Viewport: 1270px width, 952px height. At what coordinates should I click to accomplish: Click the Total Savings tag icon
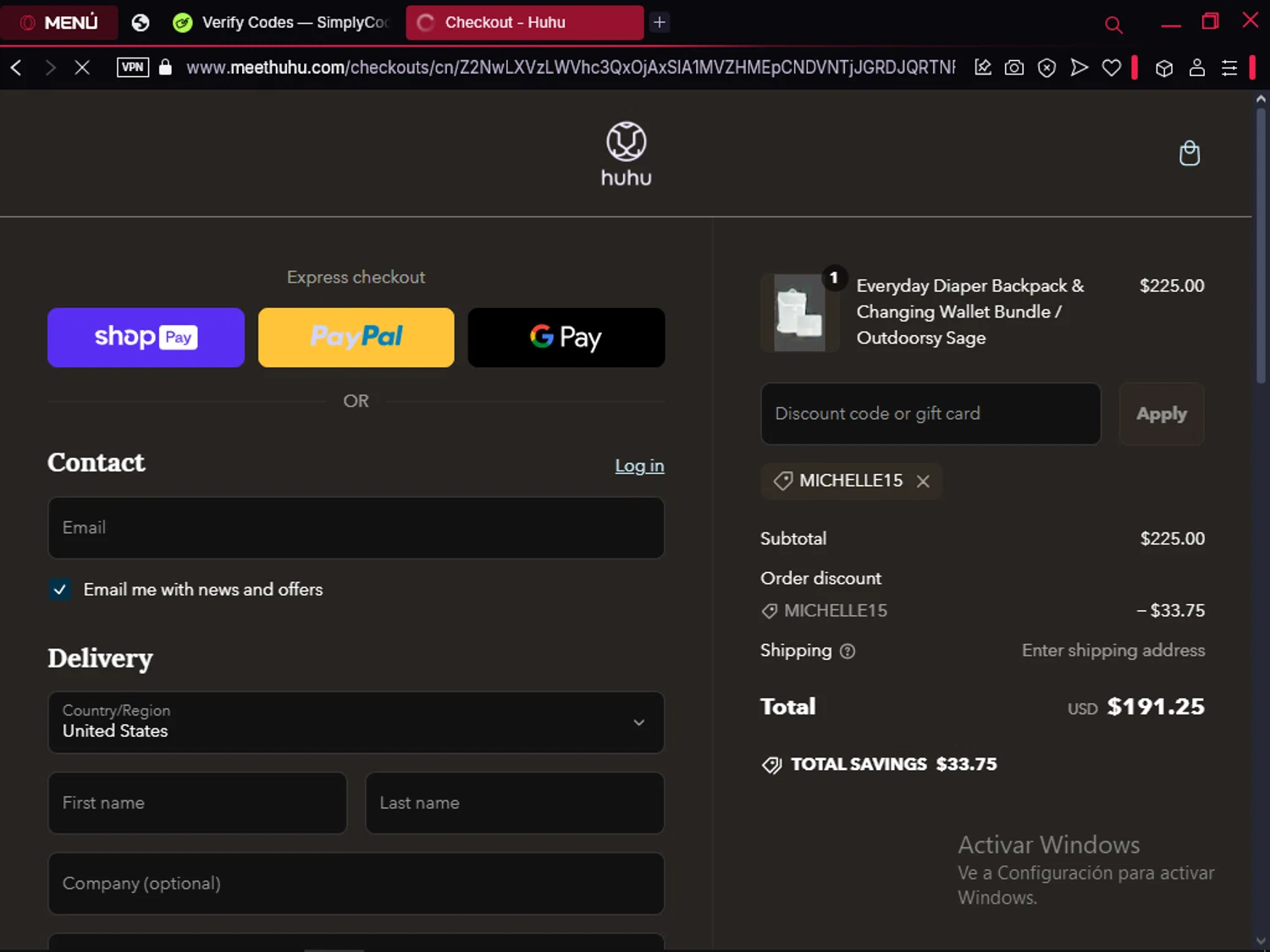click(x=771, y=765)
